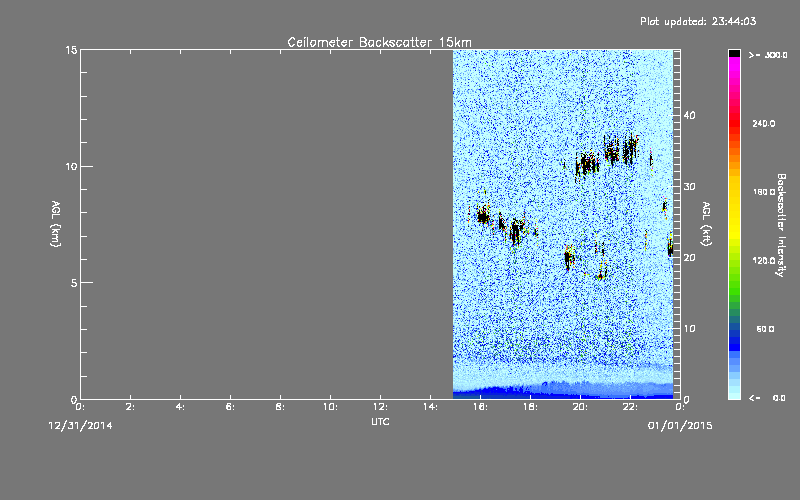This screenshot has width=800, height=500.
Task: Click the light cyan bottom of colorbar
Action: point(734,390)
